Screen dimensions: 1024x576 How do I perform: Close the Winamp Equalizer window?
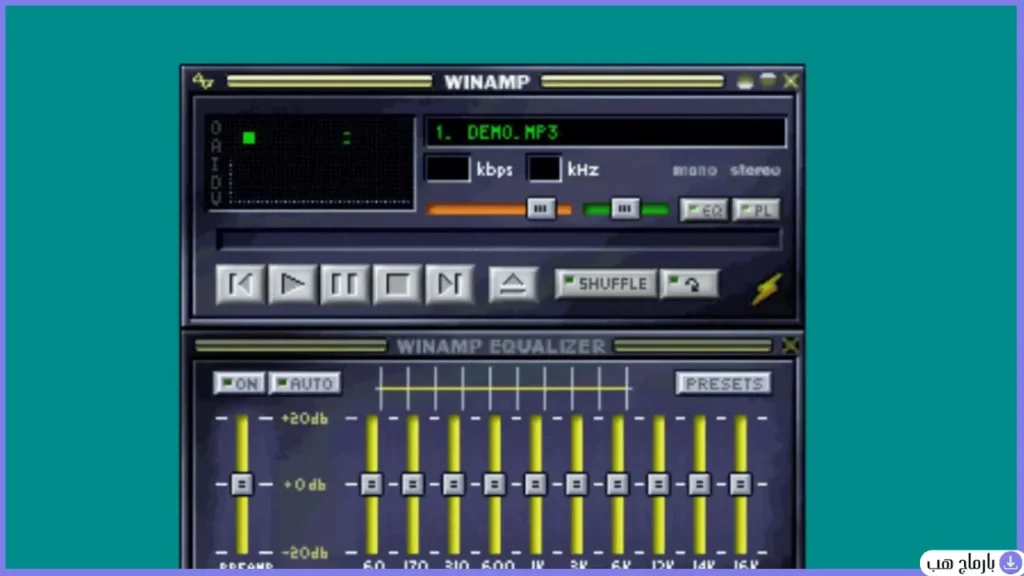pyautogui.click(x=790, y=345)
